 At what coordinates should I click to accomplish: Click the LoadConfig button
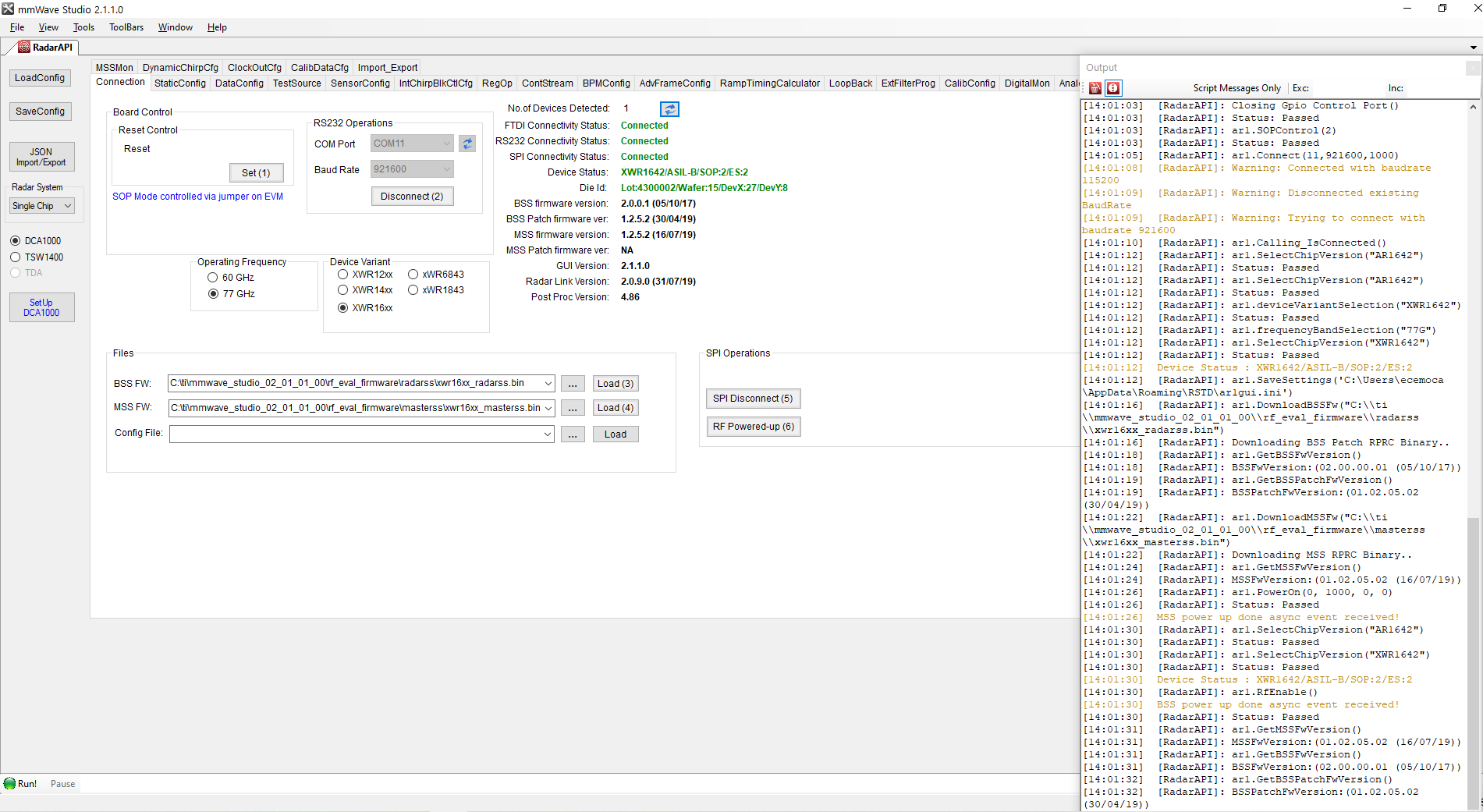click(x=40, y=78)
